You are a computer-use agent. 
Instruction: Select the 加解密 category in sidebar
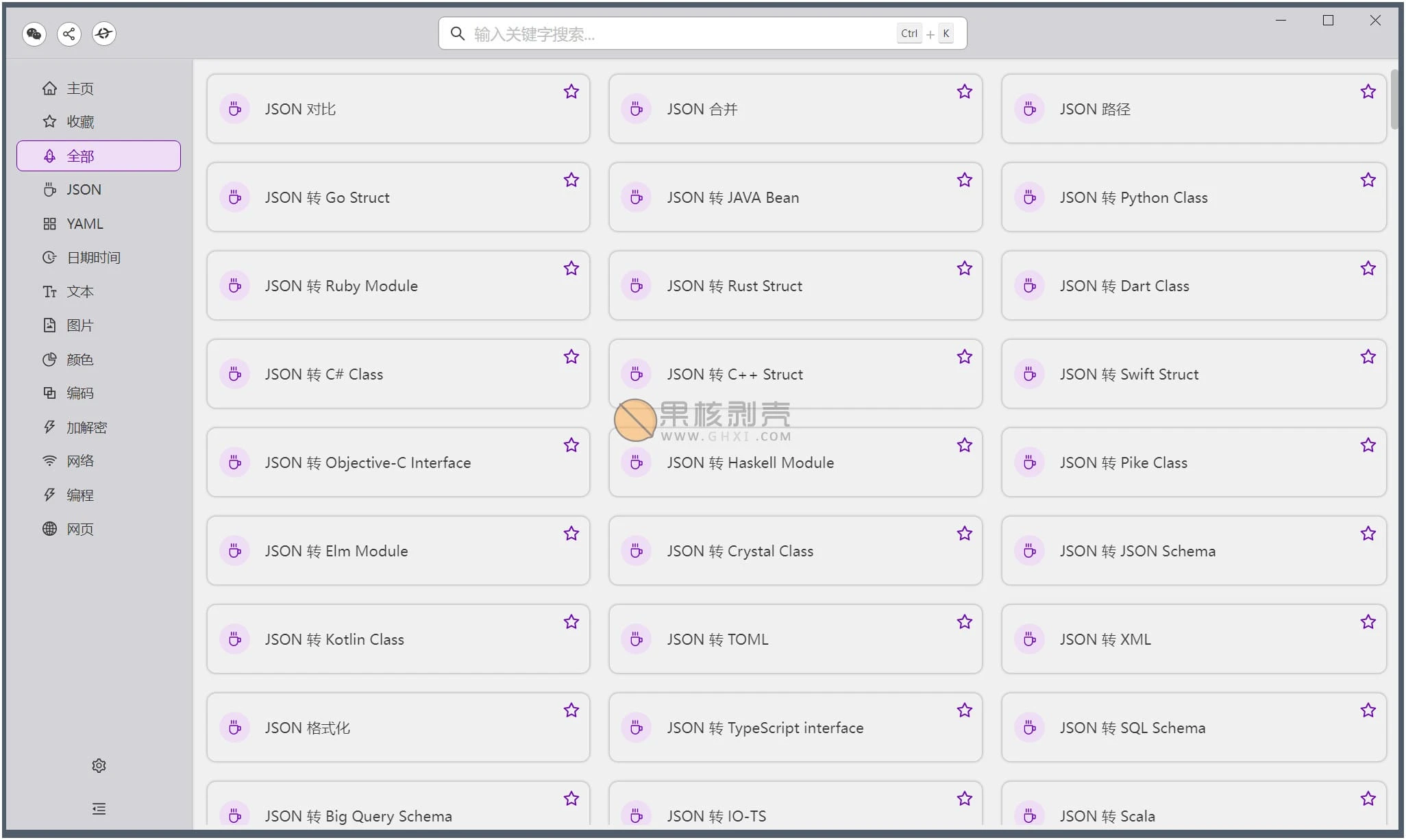tap(86, 428)
